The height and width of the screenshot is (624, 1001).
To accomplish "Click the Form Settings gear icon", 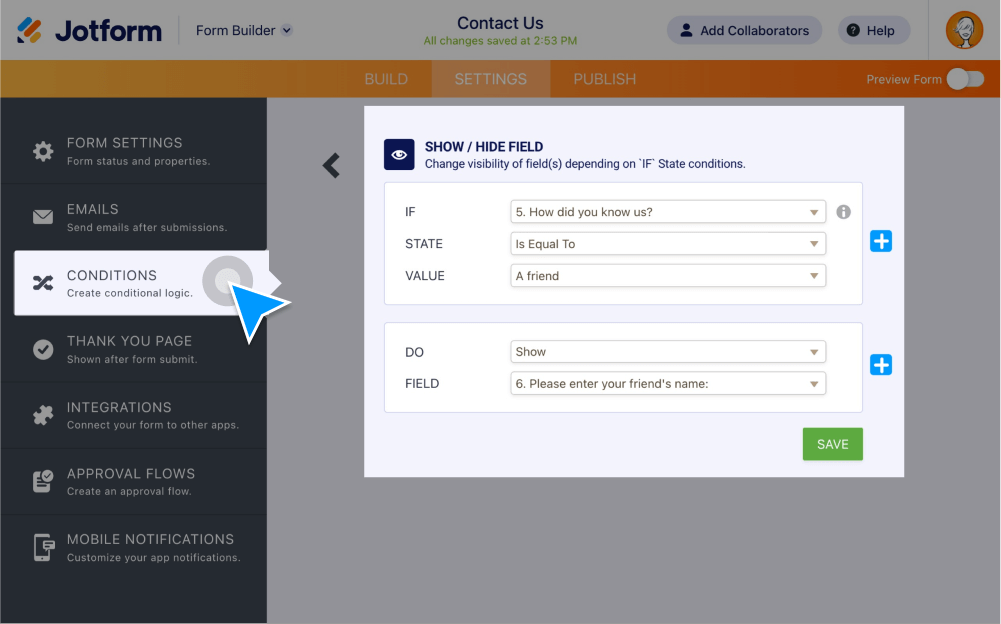I will (42, 148).
